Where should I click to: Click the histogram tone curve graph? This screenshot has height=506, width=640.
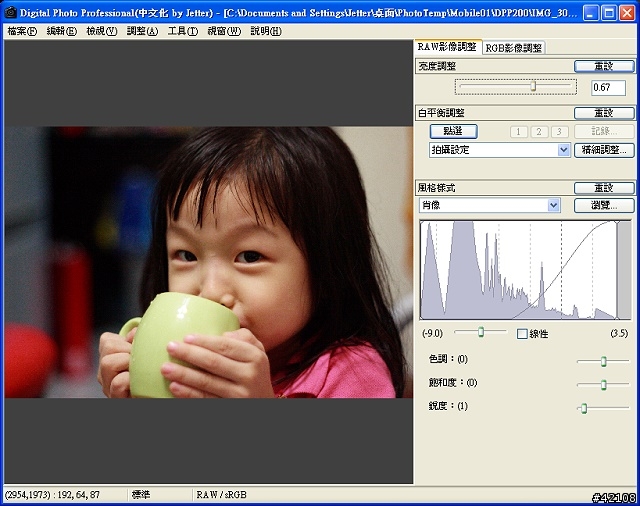coord(525,270)
